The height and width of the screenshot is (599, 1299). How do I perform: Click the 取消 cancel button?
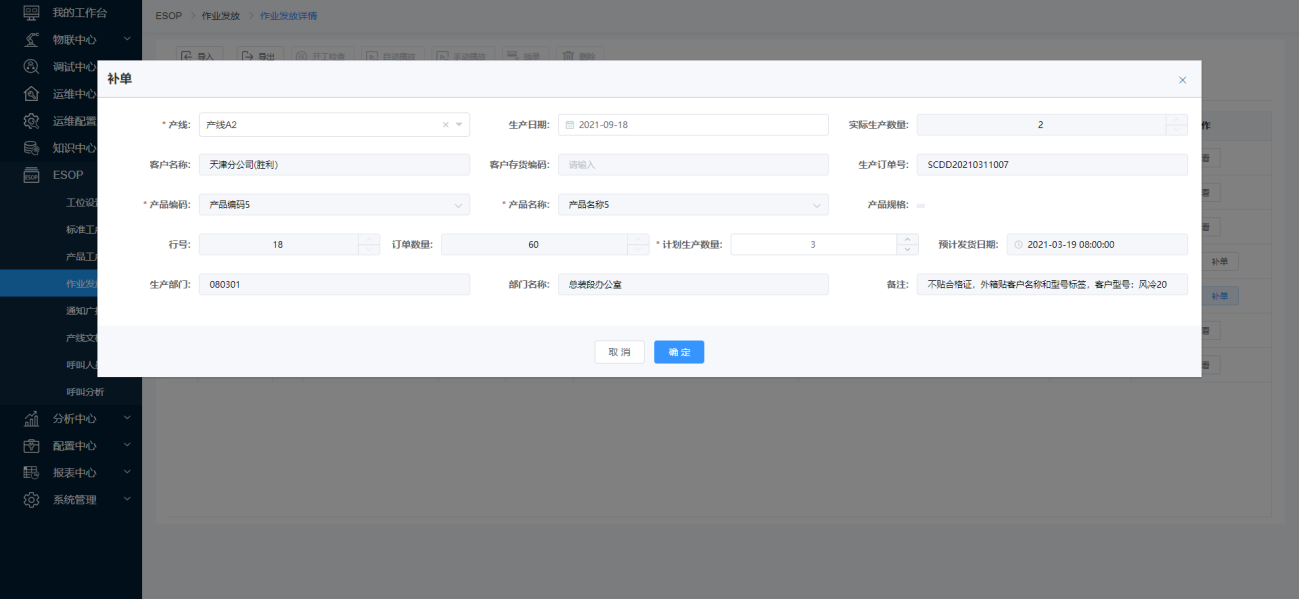(619, 352)
